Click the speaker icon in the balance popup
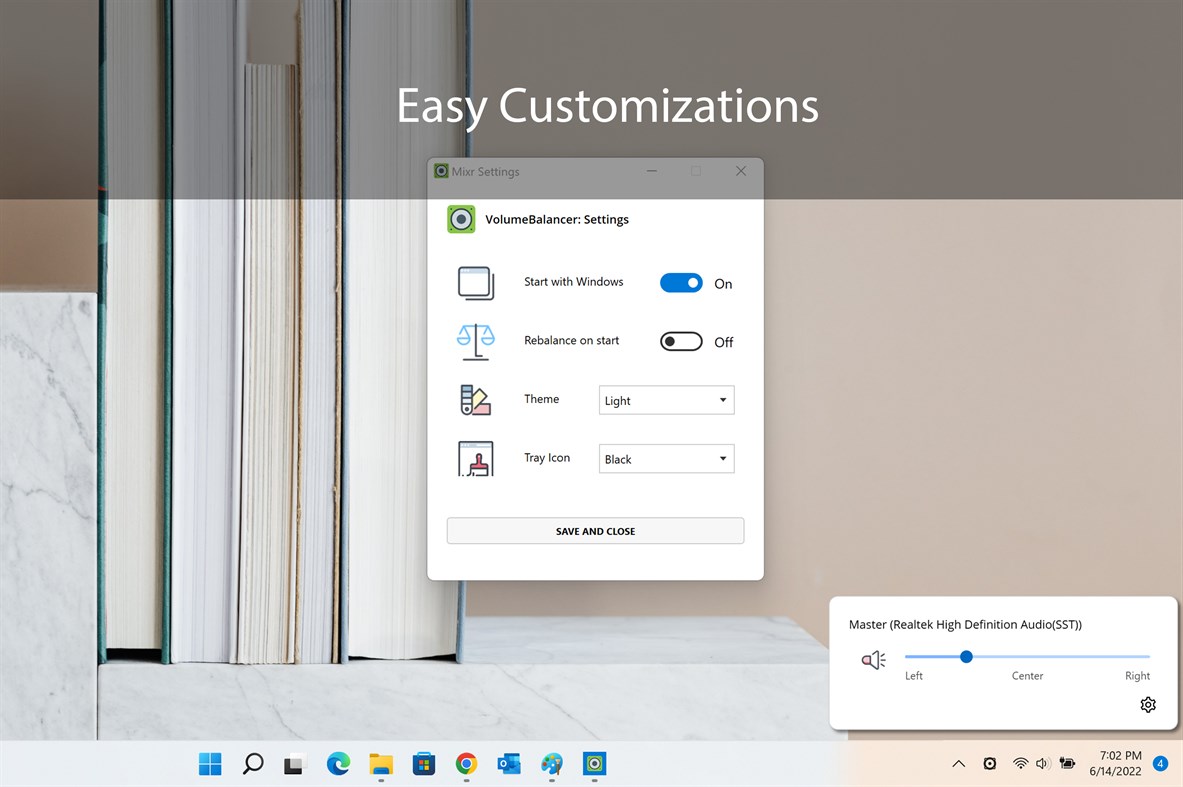This screenshot has height=787, width=1183. click(872, 659)
